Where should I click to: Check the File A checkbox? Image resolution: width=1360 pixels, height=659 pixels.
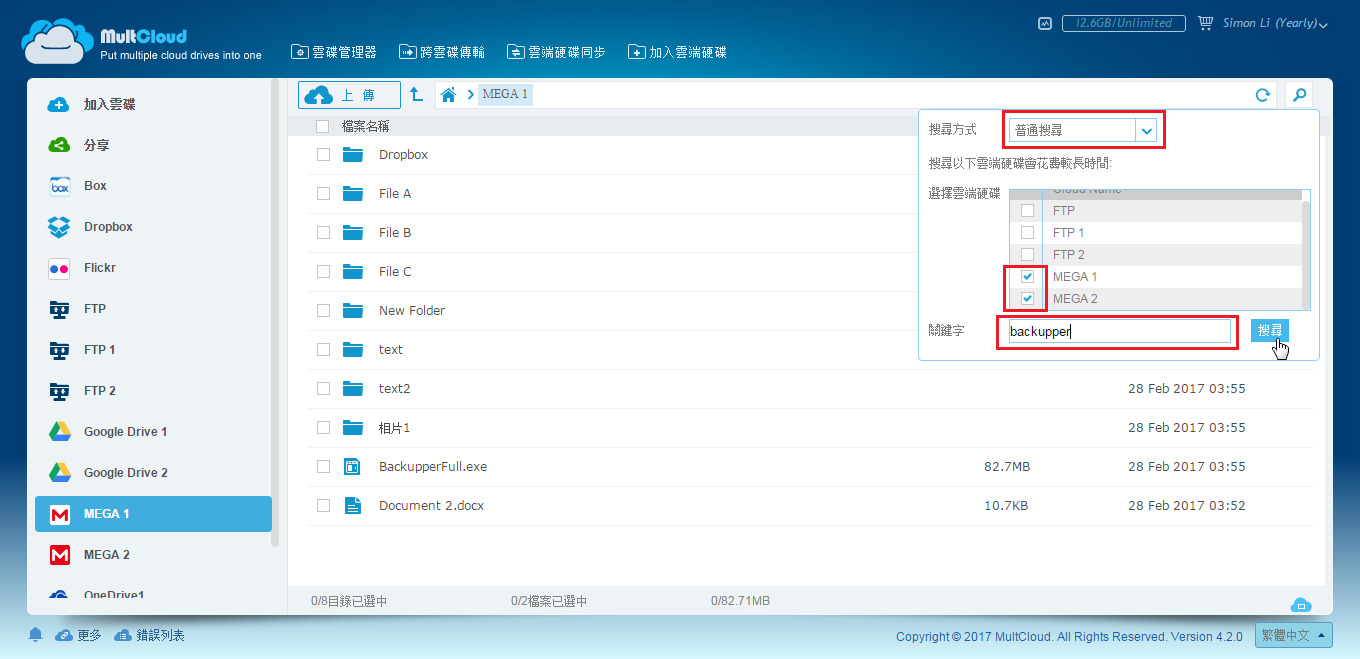click(x=323, y=193)
